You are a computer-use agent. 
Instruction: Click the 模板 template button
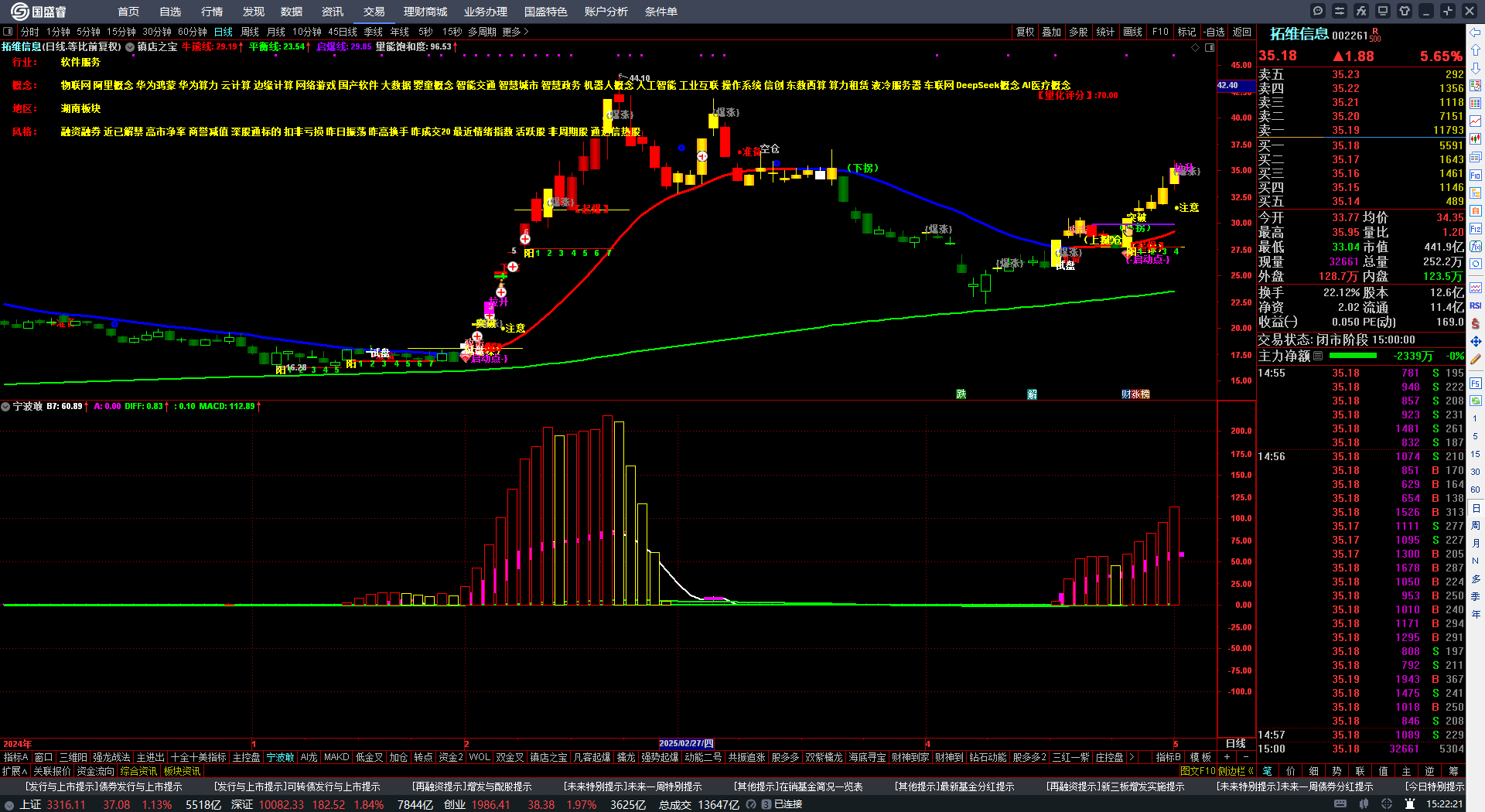click(1200, 757)
